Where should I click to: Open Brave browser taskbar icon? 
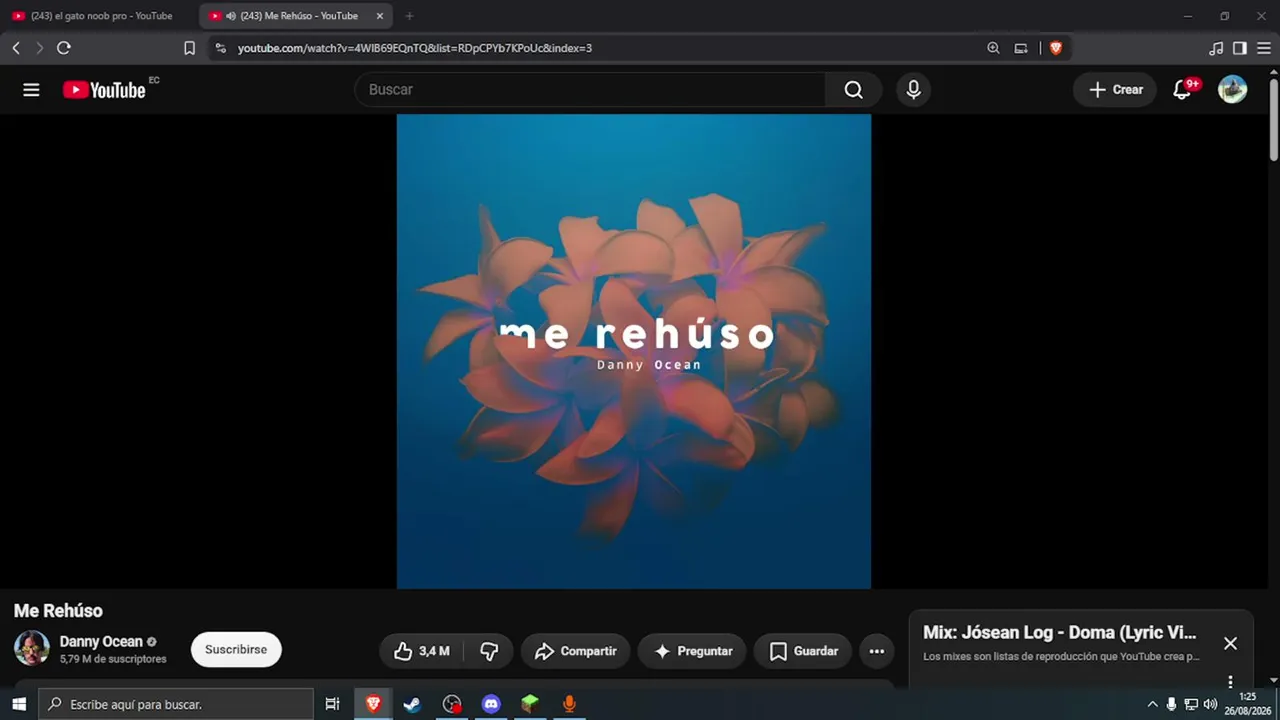[x=373, y=704]
